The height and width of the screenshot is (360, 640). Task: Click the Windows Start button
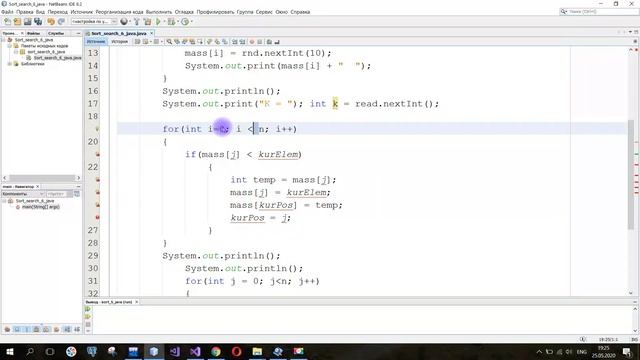tap(9, 351)
